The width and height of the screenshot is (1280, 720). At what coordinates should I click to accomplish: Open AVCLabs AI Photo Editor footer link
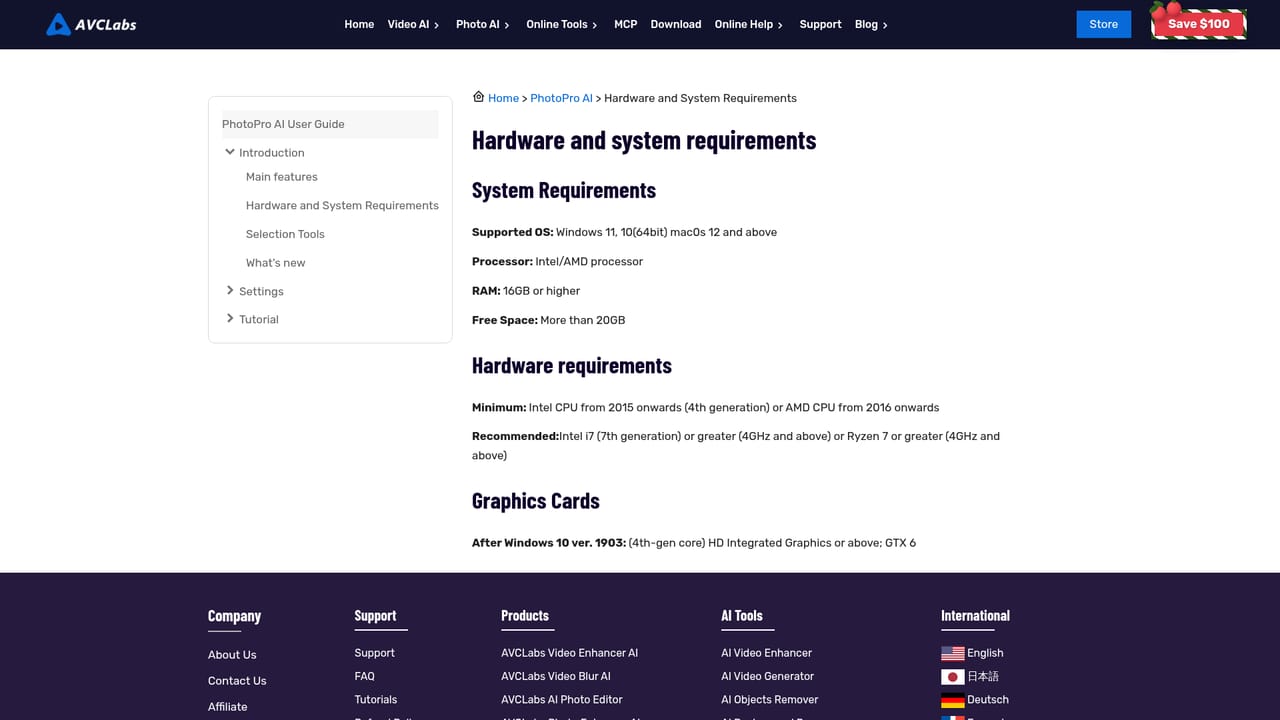point(562,700)
